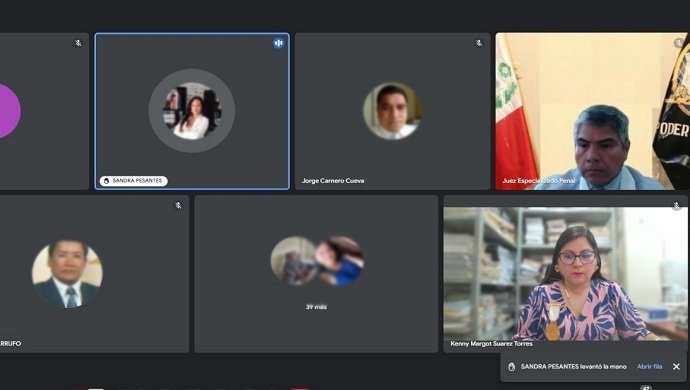Image resolution: width=690 pixels, height=390 pixels.
Task: Select Kenny Margot Suarez Torres video feed
Action: coord(565,273)
